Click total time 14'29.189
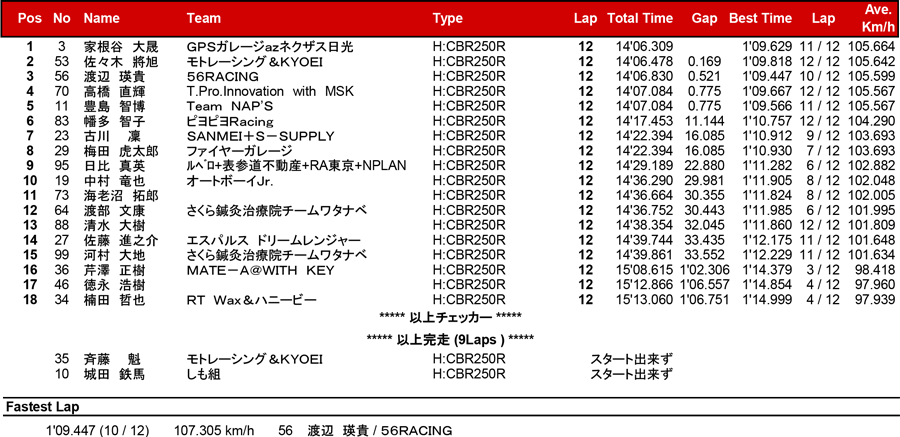Screen dimensions: 900x437 [x=642, y=166]
